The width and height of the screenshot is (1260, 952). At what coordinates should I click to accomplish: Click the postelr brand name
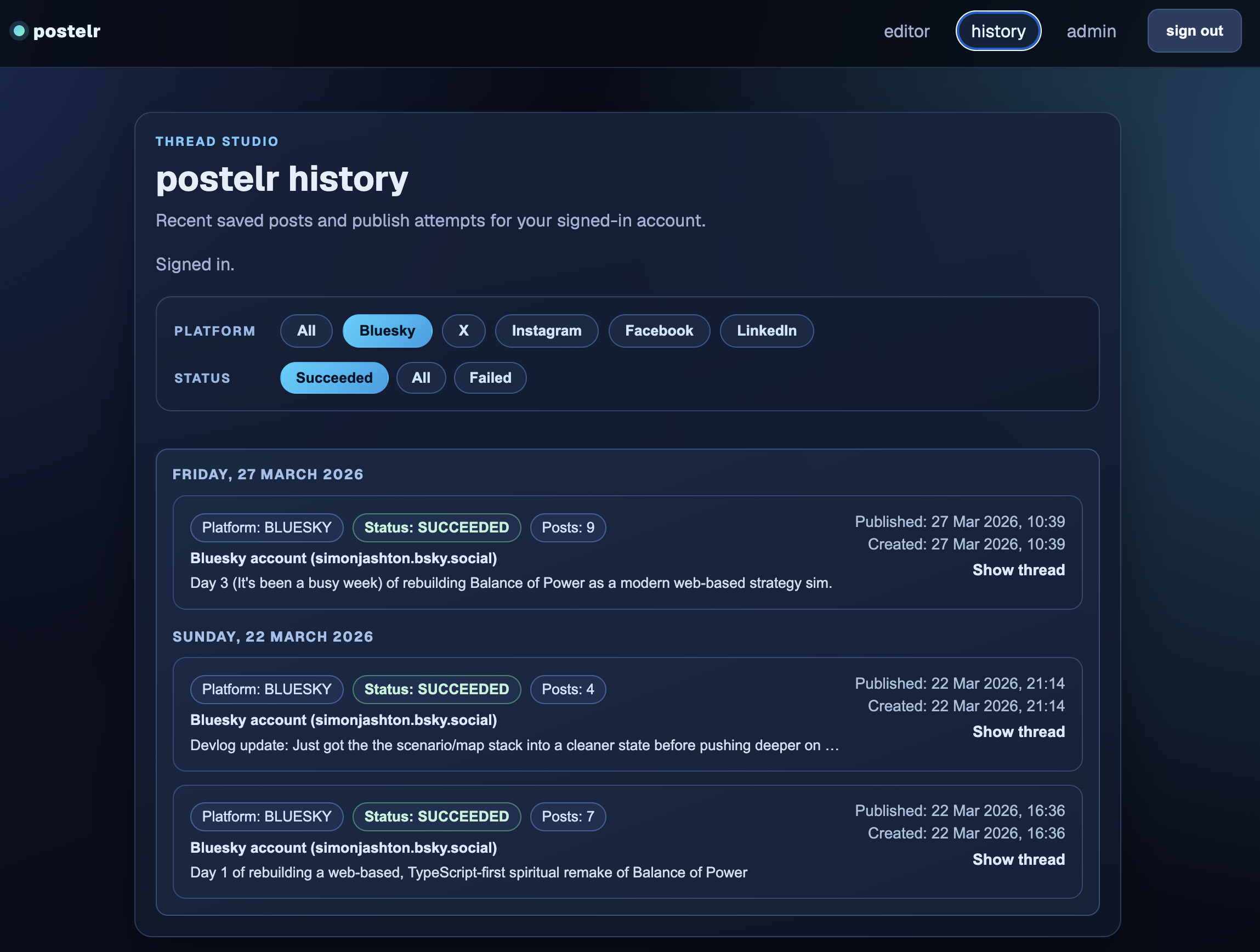67,31
